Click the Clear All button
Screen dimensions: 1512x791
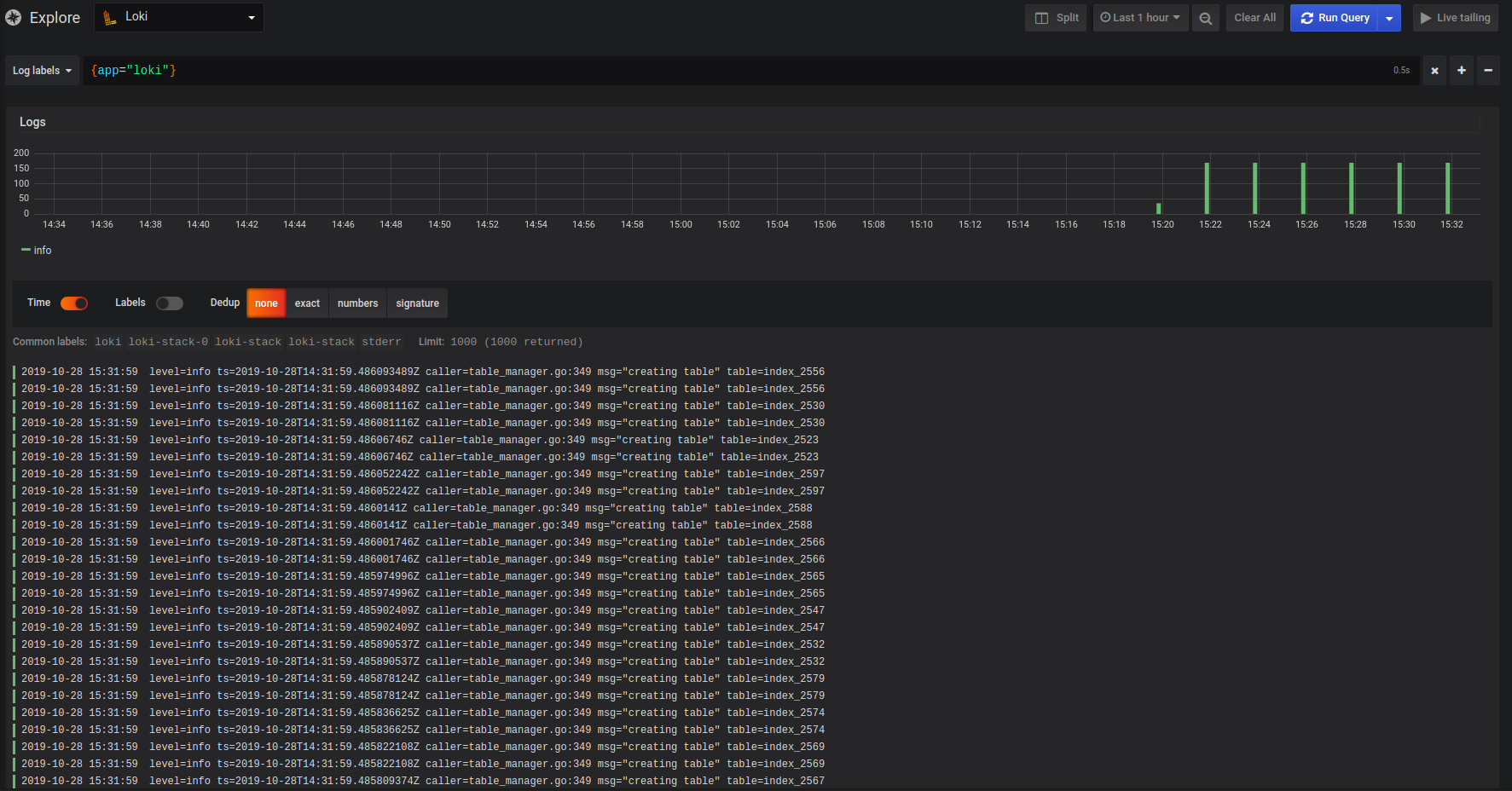point(1254,18)
